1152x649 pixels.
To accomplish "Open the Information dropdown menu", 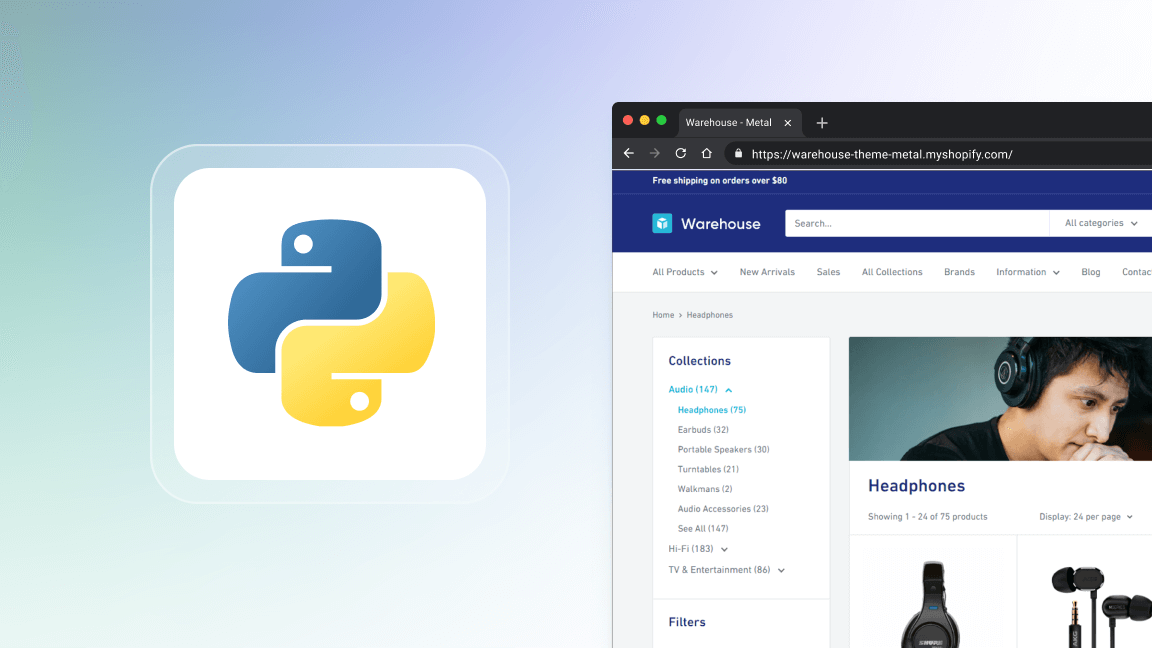I will 1027,271.
